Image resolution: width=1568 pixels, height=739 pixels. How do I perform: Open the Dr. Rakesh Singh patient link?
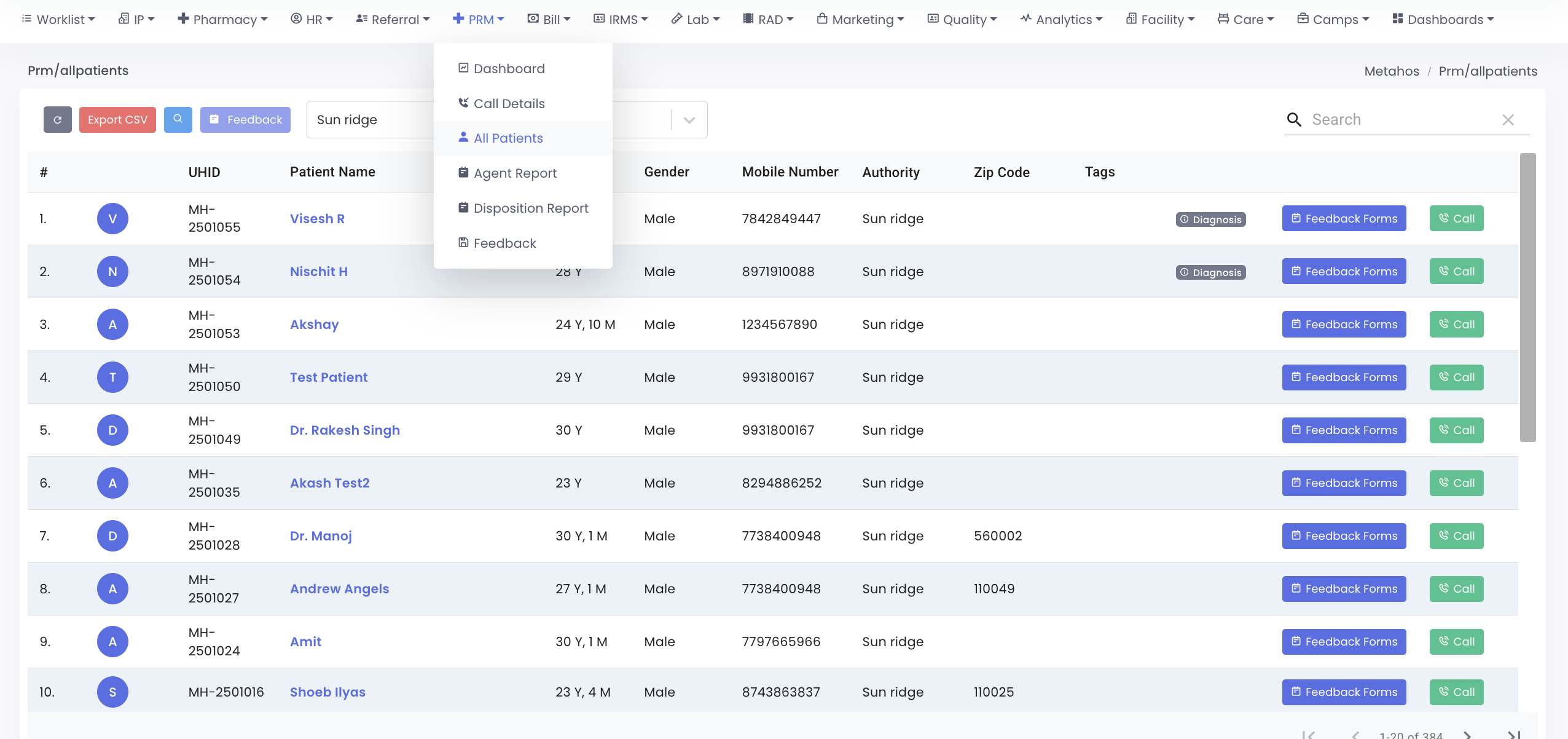(345, 430)
